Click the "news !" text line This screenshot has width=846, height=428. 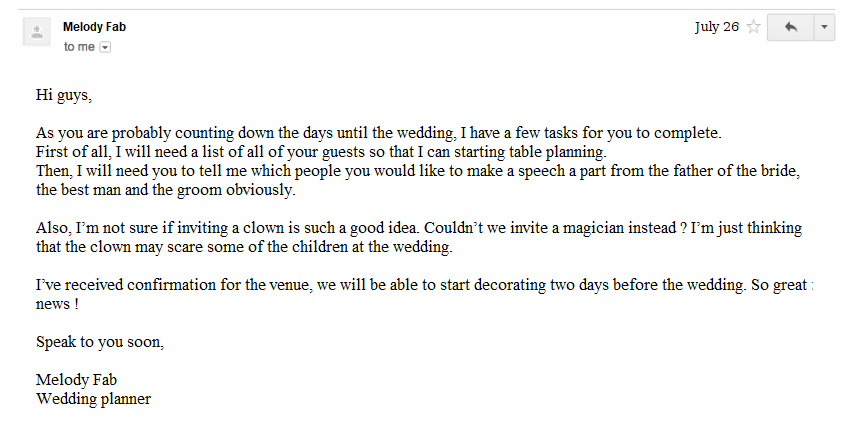point(57,304)
